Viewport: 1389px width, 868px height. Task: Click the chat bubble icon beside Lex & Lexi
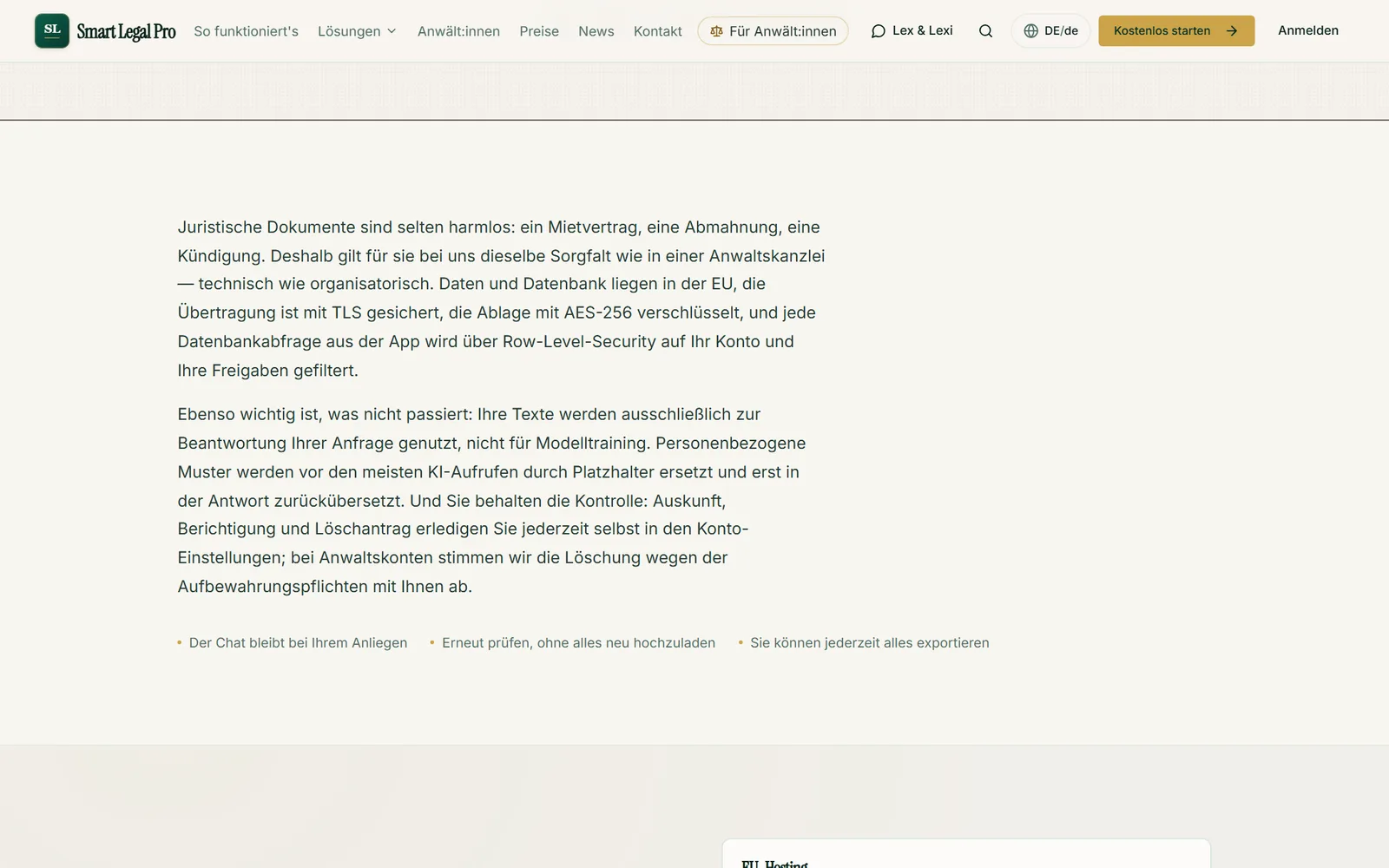(x=879, y=31)
